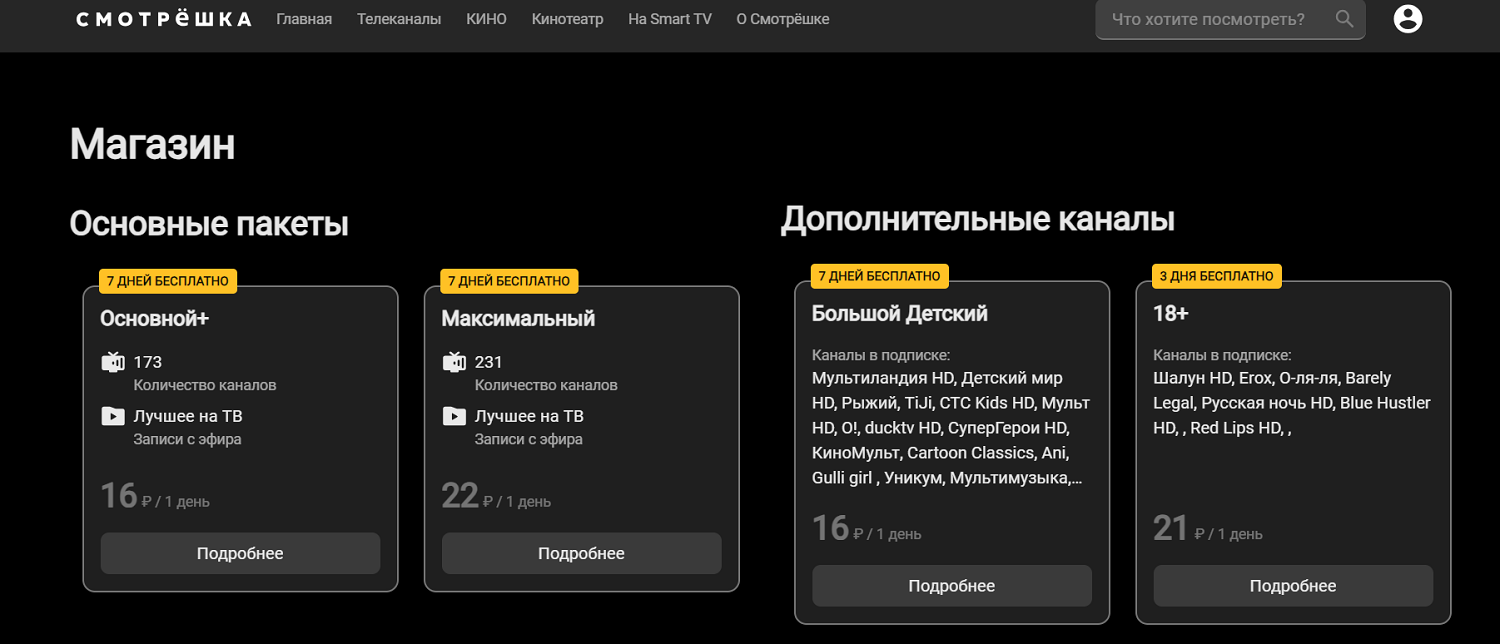The image size is (1500, 644).
Task: Click the Смотрёшка logo
Action: coord(164,19)
